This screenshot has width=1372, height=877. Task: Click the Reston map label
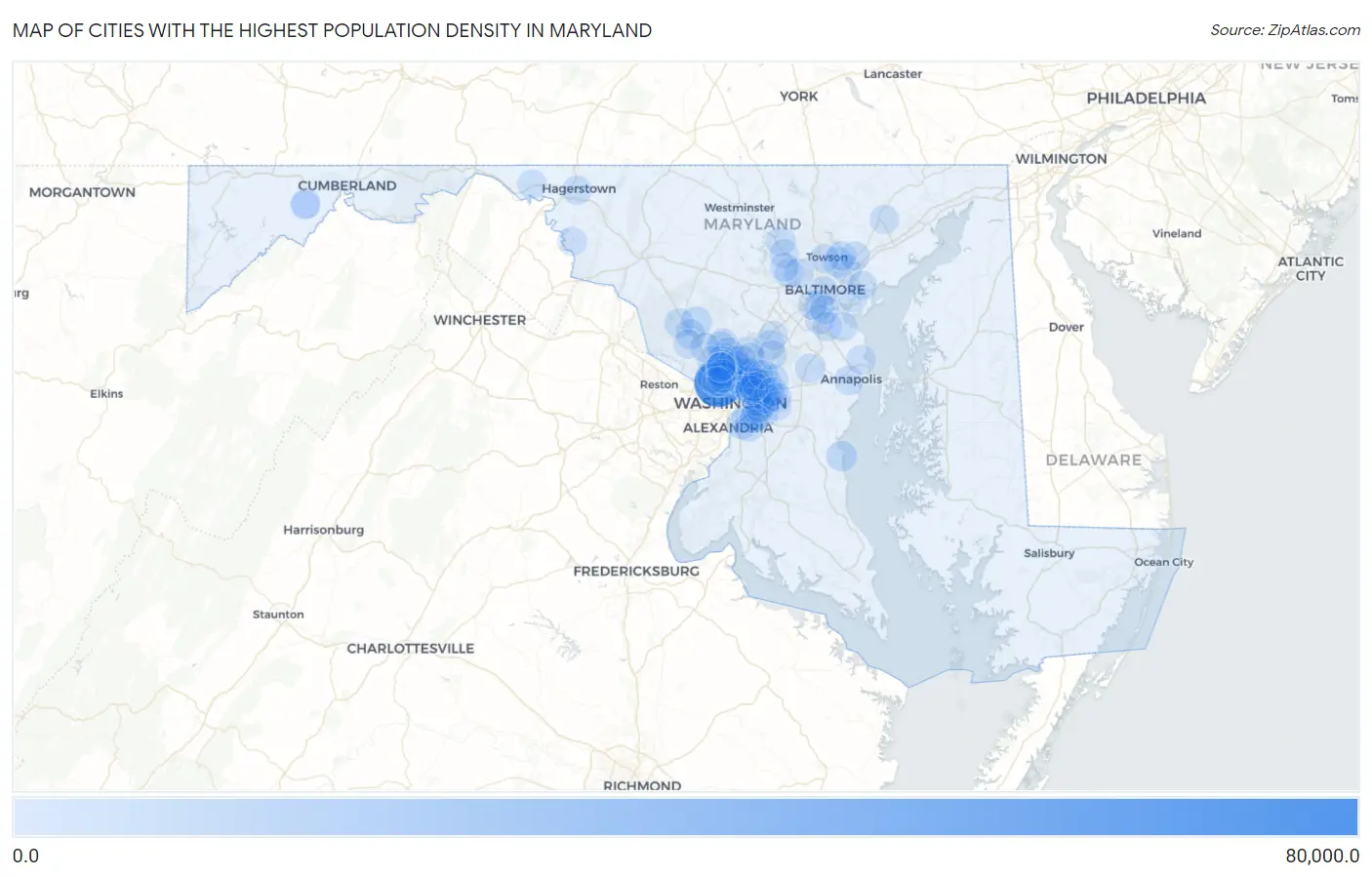pos(659,384)
